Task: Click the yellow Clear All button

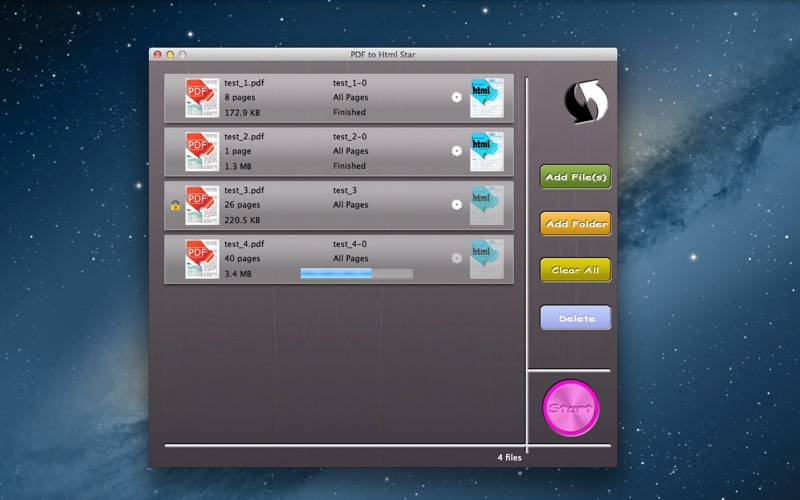Action: pyautogui.click(x=575, y=270)
